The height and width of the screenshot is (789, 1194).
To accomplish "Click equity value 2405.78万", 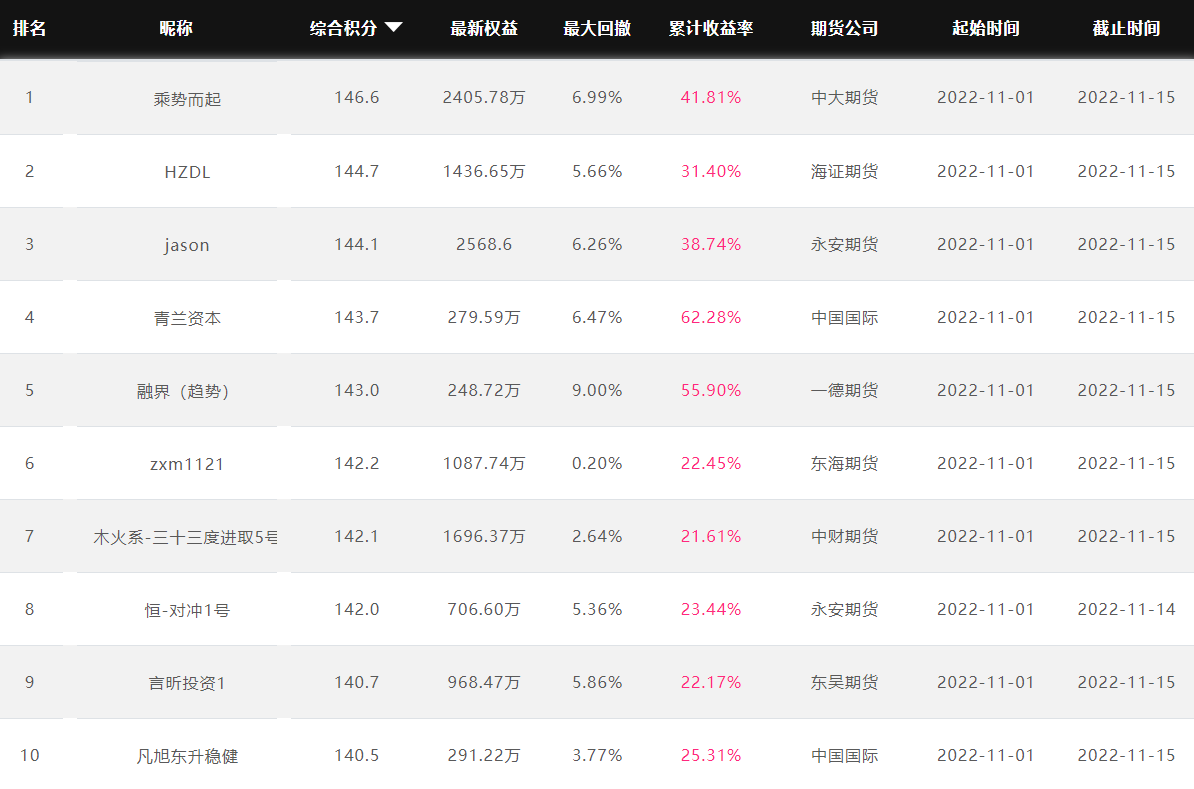I will tap(484, 97).
